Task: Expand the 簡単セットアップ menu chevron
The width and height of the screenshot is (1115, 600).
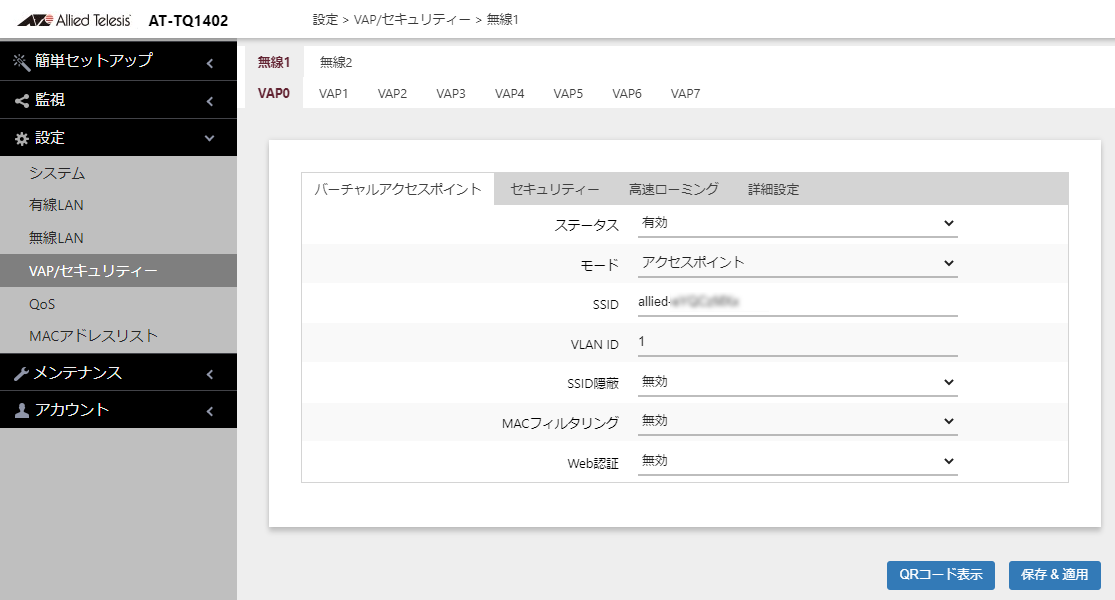Action: coord(210,63)
